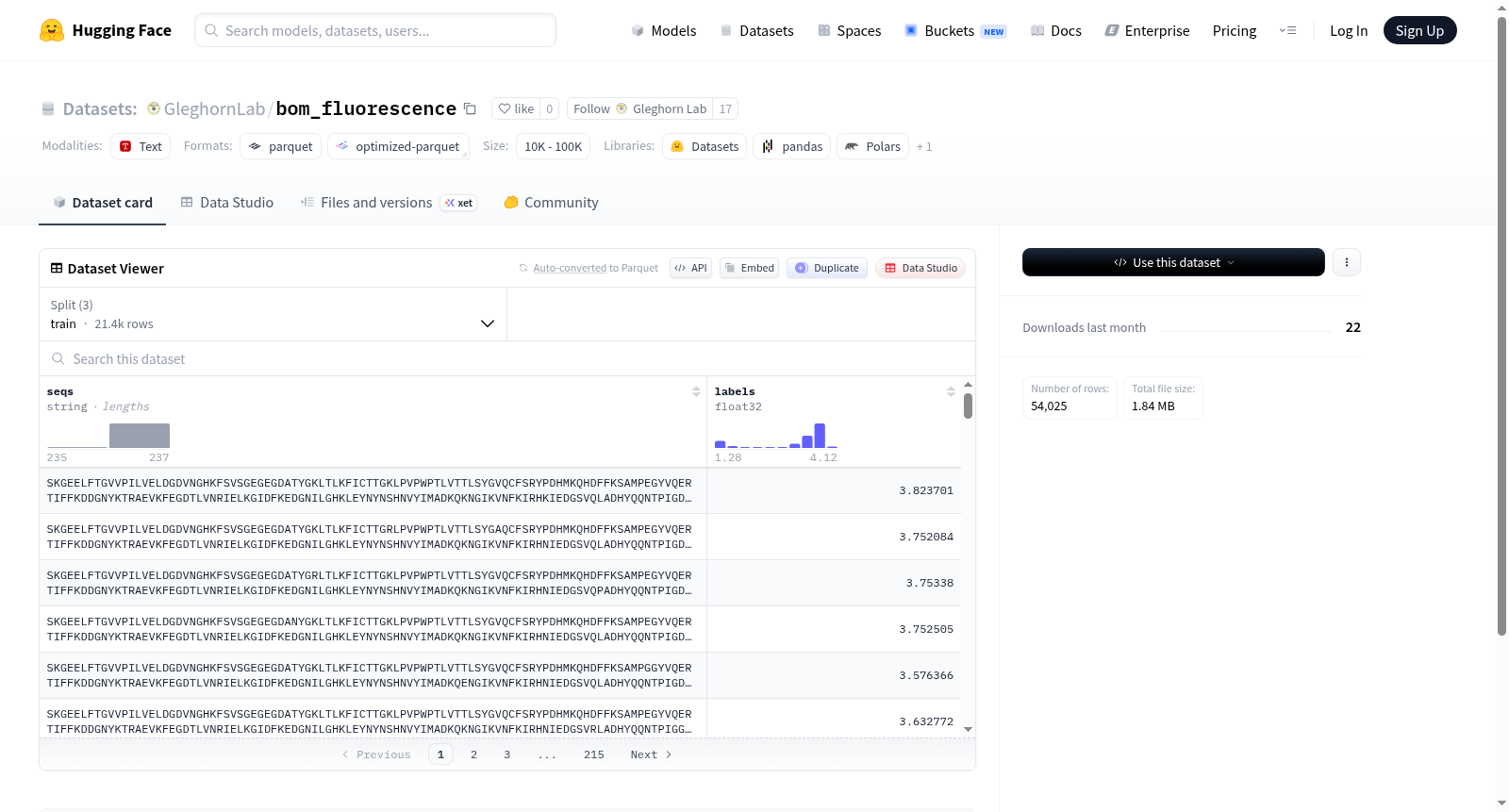Screen dimensions: 1509x812
Task: Filter by the Text modality tag
Action: point(141,146)
